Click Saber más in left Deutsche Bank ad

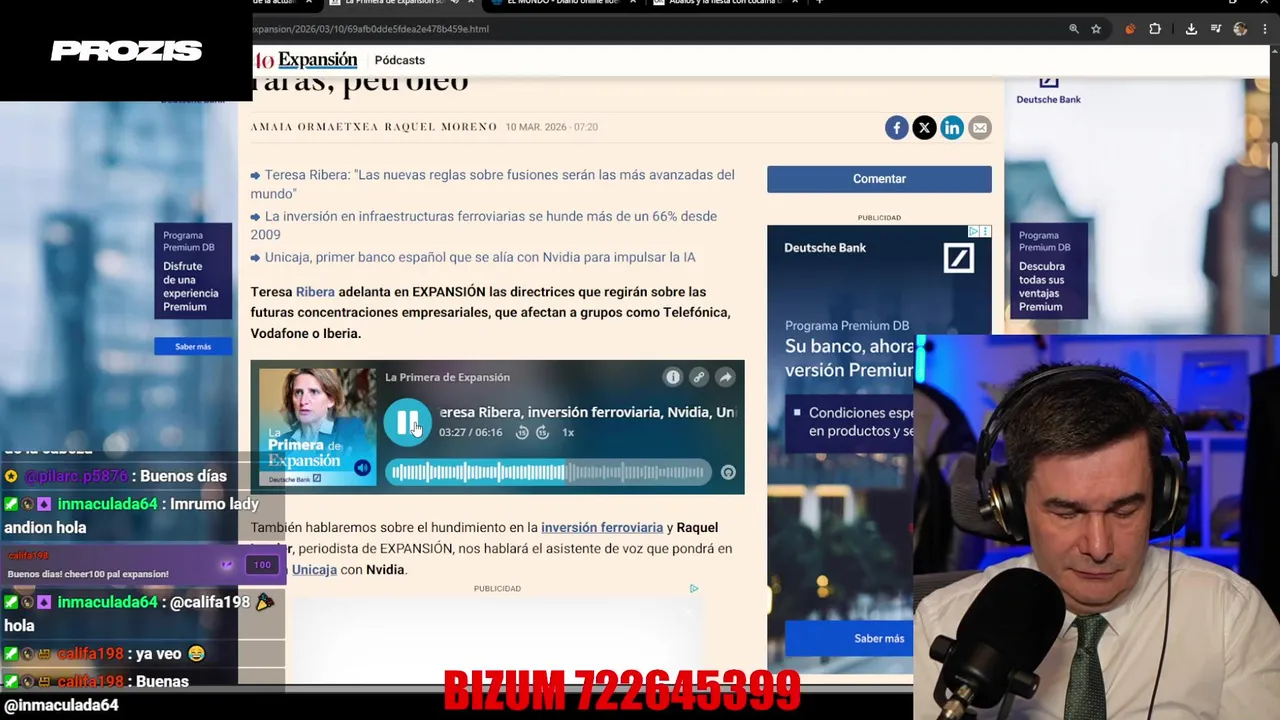[193, 346]
